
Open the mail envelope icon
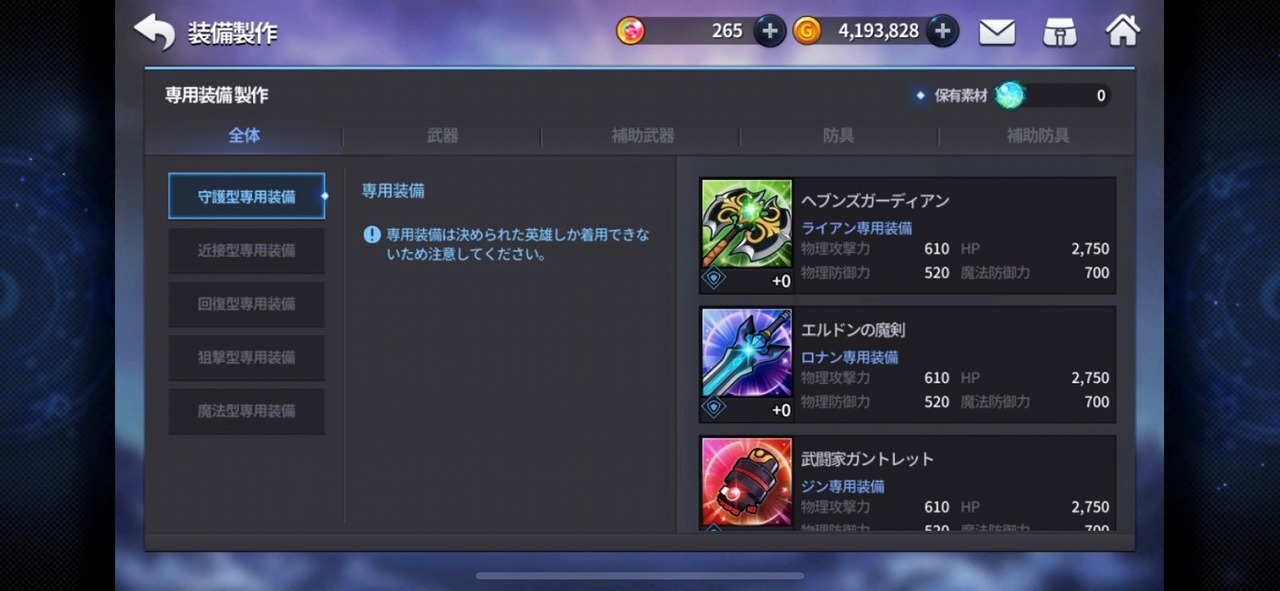click(997, 32)
